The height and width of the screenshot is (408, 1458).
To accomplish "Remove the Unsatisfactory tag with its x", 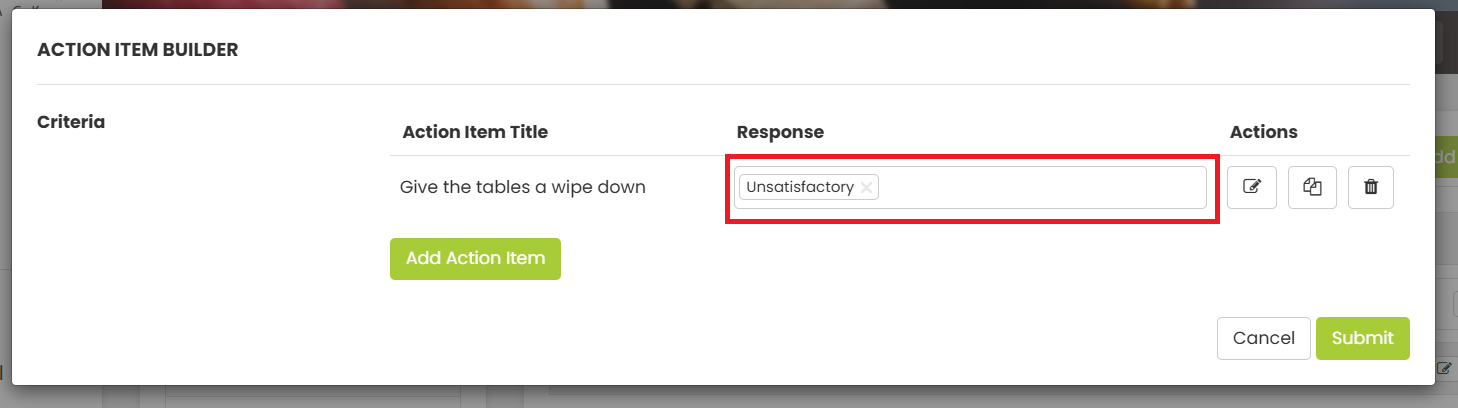I will tap(866, 187).
